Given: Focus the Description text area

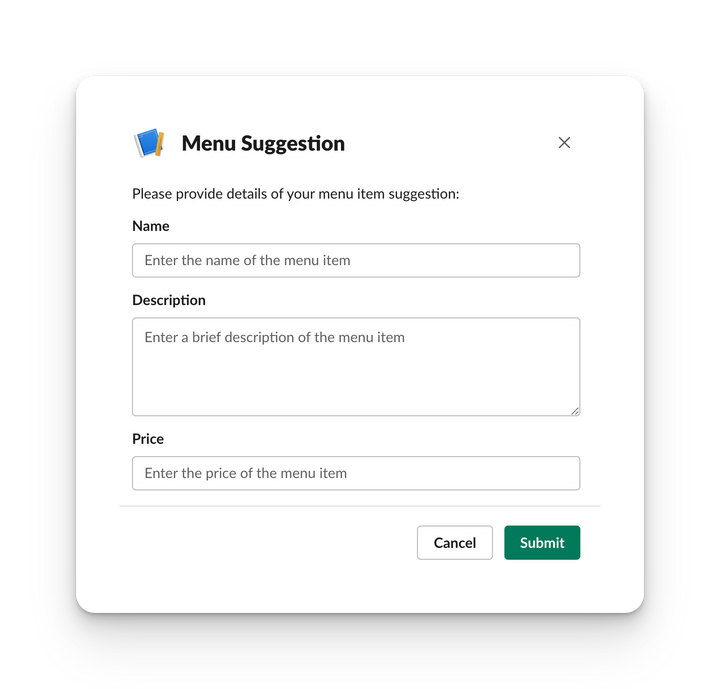Looking at the screenshot, I should click(355, 366).
